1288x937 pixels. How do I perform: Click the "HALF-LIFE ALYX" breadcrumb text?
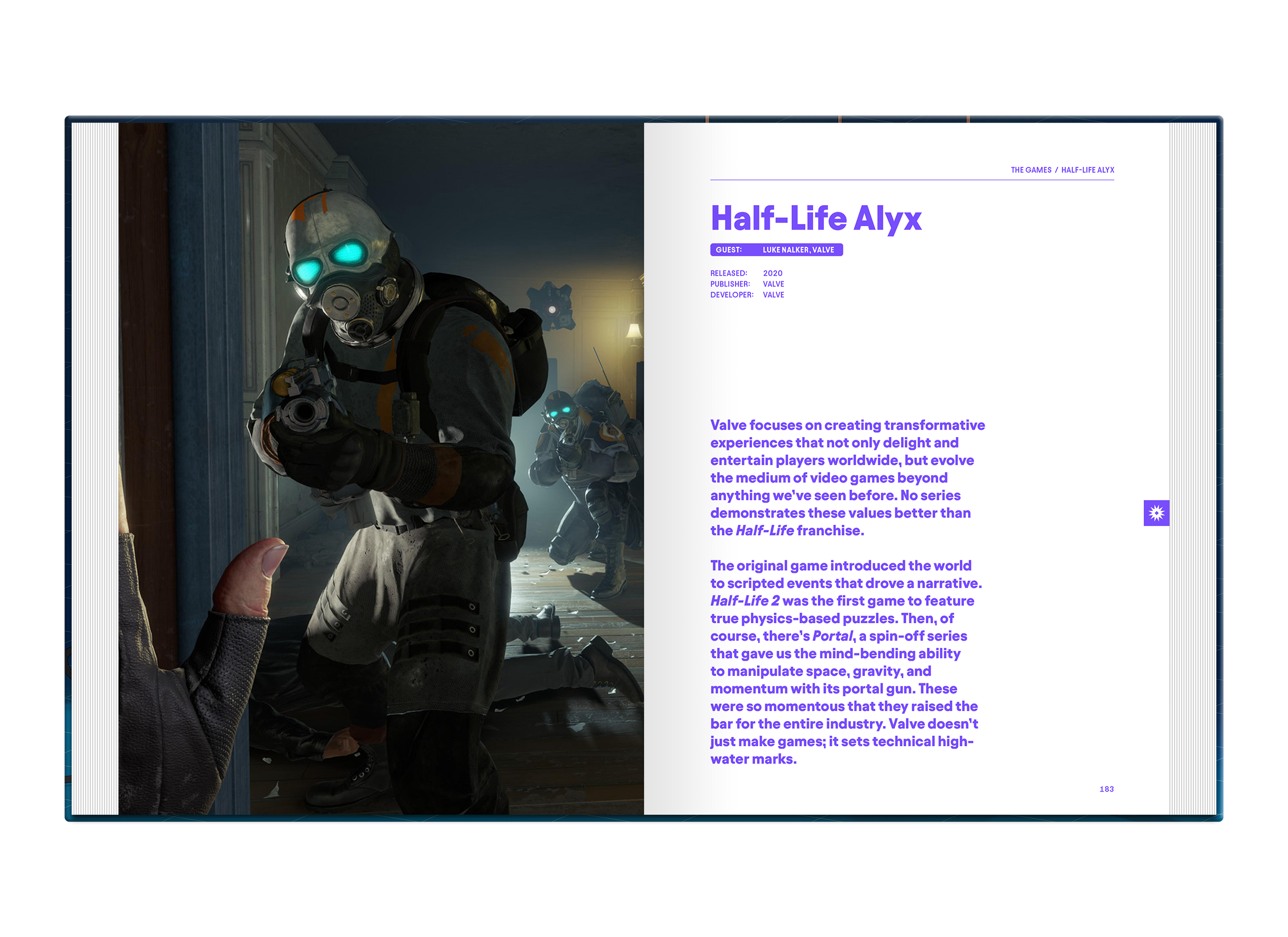click(1088, 170)
